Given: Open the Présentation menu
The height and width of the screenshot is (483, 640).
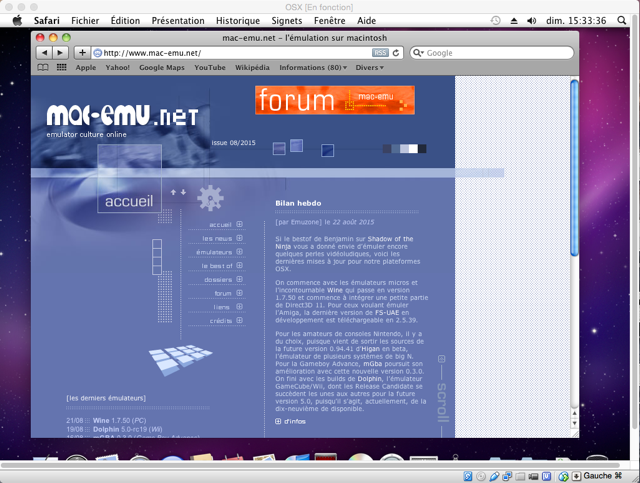Looking at the screenshot, I should pyautogui.click(x=178, y=20).
